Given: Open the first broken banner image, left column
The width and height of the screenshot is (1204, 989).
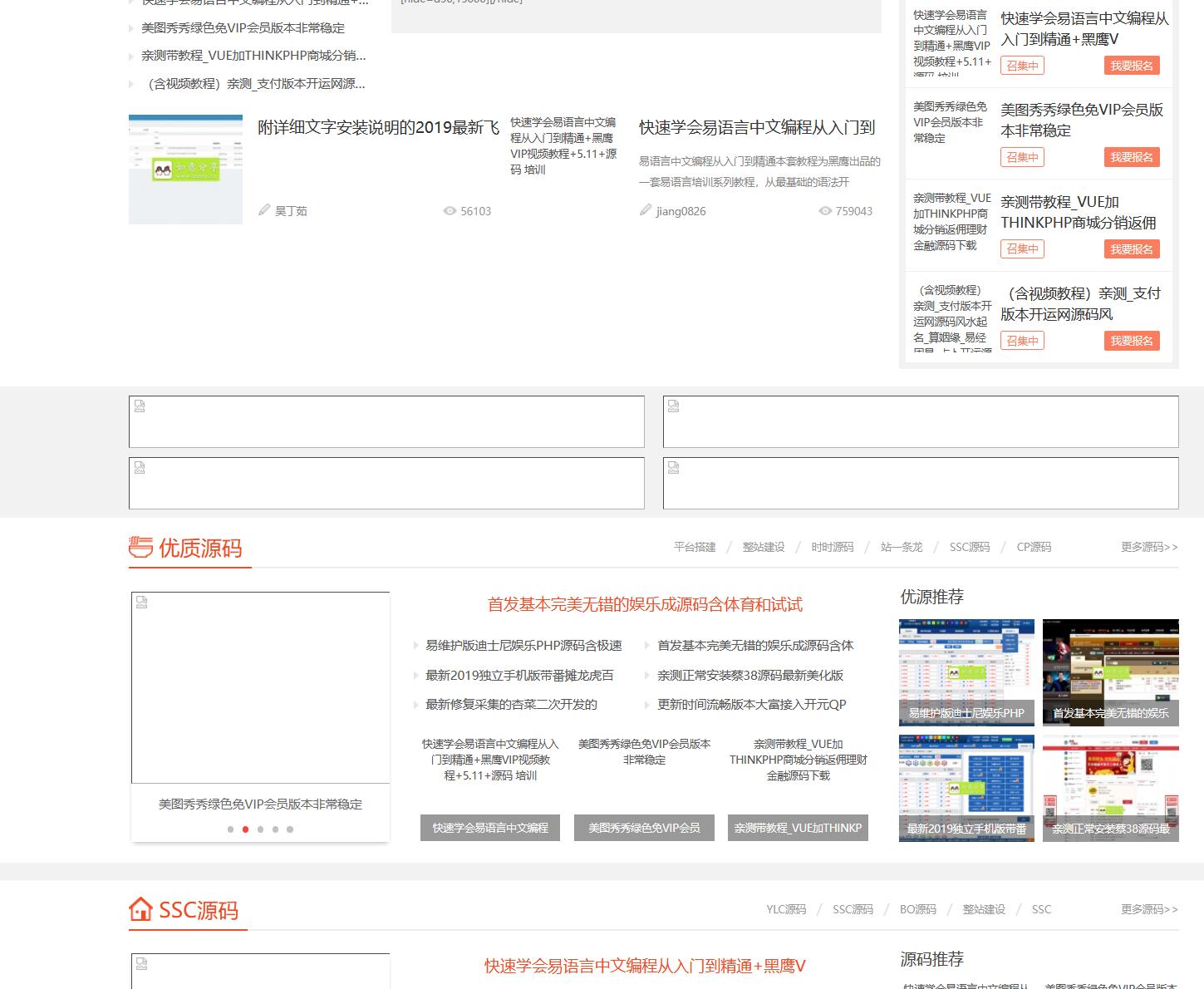Looking at the screenshot, I should point(386,421).
